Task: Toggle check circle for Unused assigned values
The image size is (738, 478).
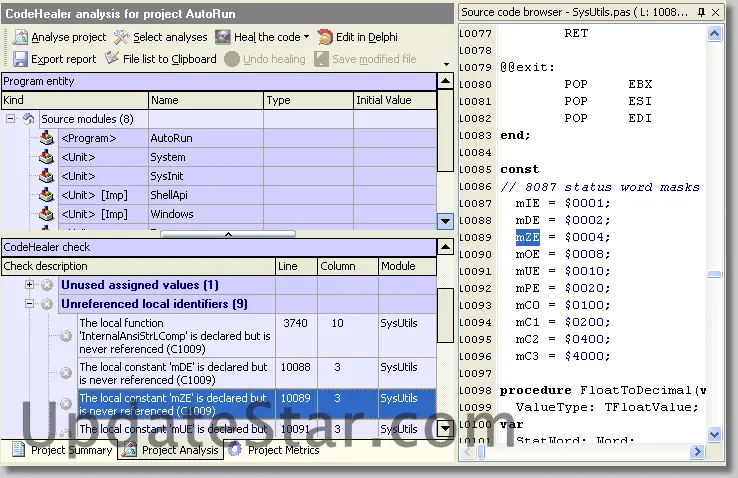Action: point(47,285)
